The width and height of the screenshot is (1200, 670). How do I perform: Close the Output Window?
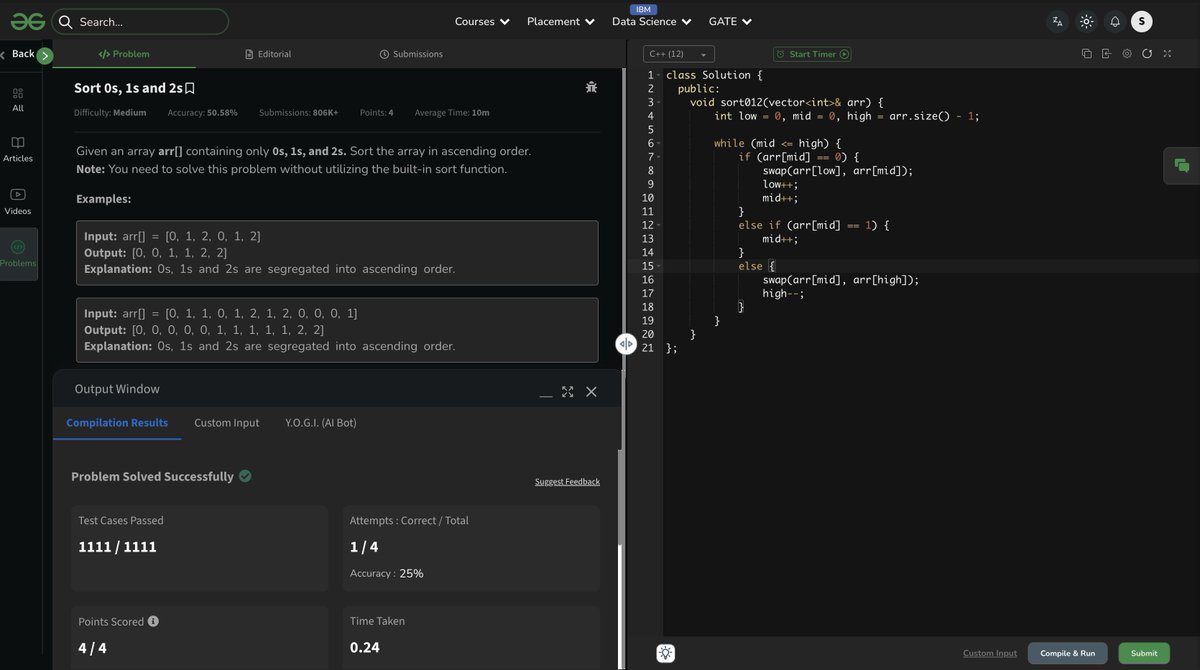tap(591, 392)
